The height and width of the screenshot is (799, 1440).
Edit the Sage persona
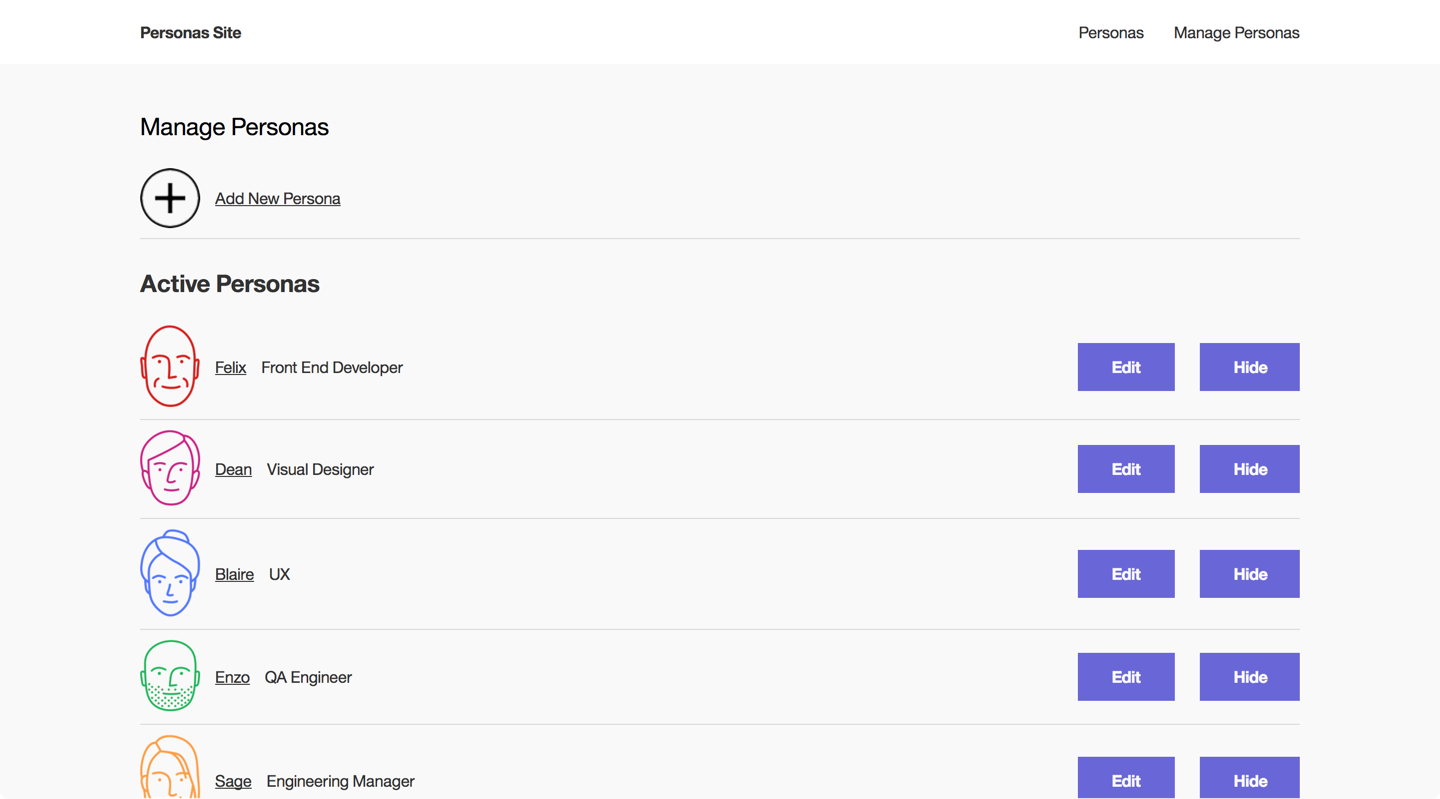pyautogui.click(x=1125, y=779)
